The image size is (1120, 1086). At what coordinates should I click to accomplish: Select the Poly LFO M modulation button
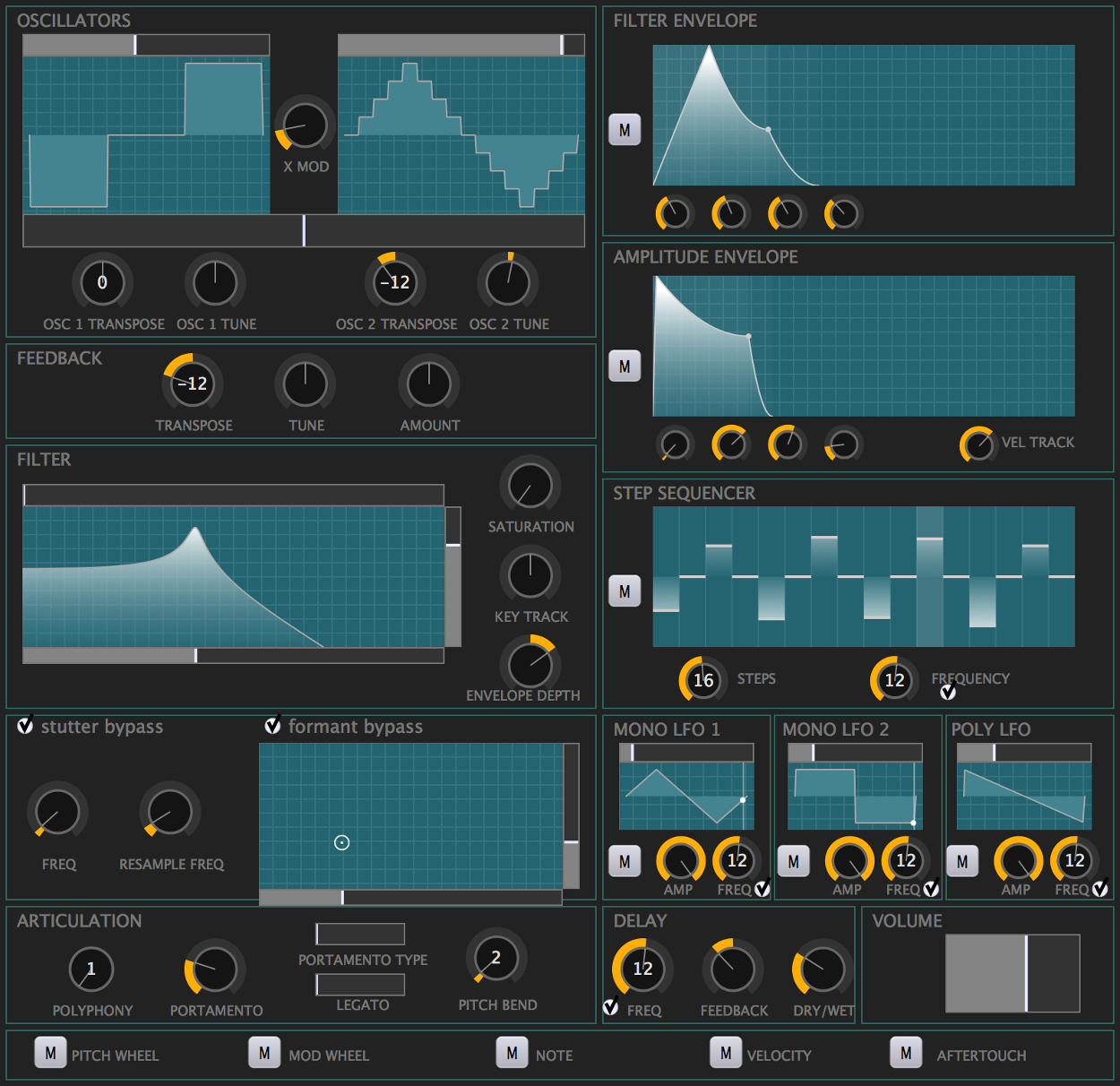pos(962,862)
